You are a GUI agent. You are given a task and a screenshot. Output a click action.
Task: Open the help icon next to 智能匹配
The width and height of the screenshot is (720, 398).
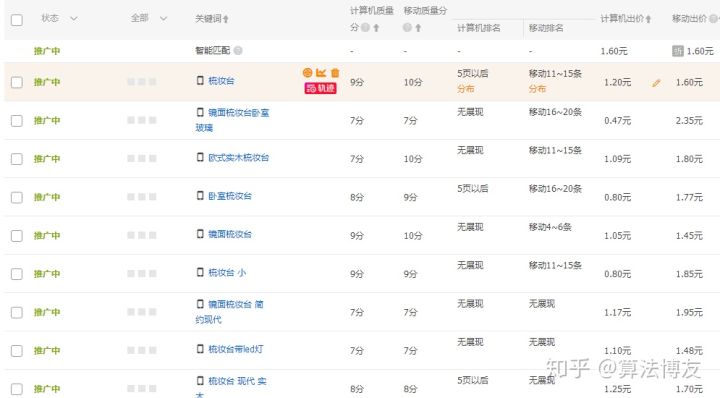click(x=238, y=50)
